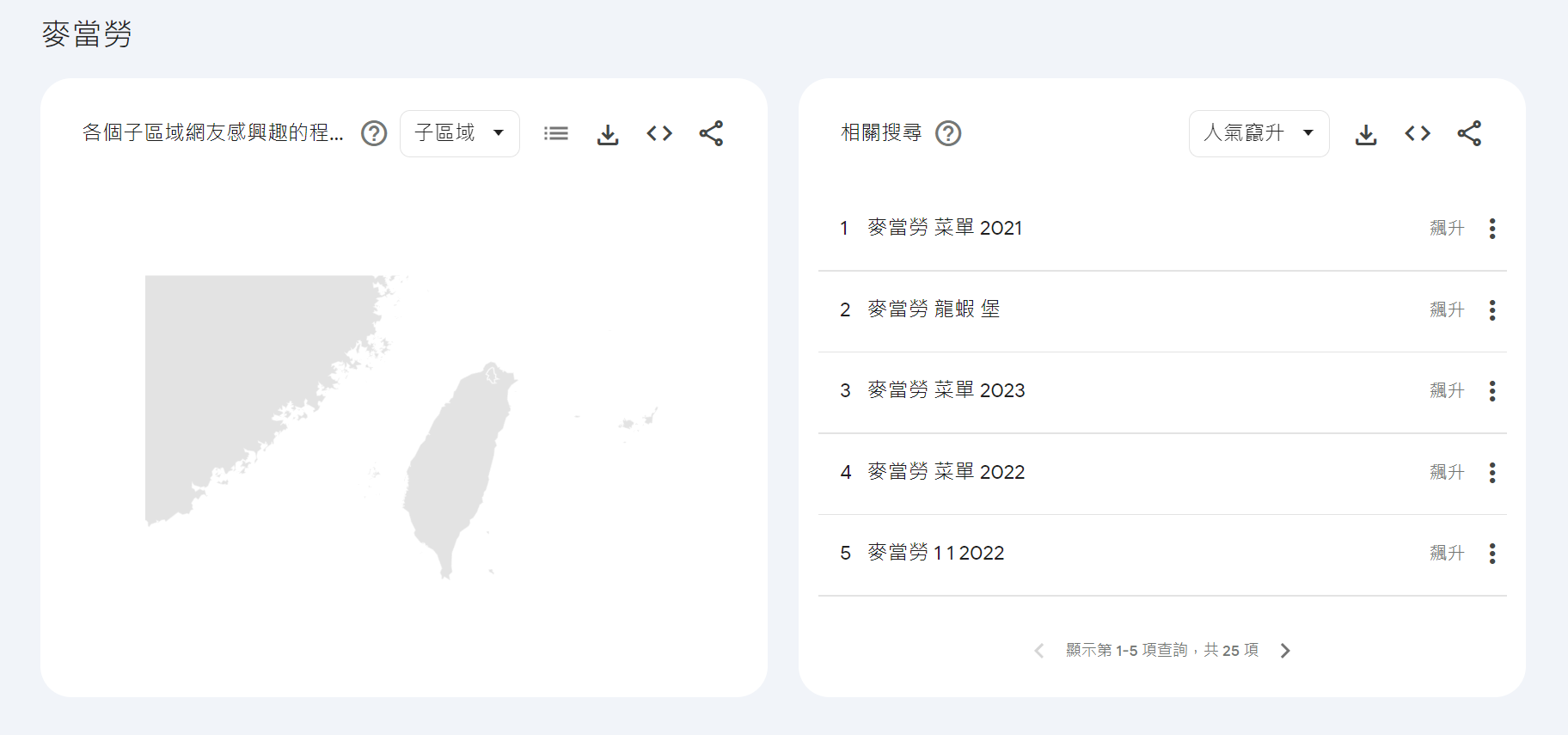
Task: Share the subregion map card
Action: point(711,133)
